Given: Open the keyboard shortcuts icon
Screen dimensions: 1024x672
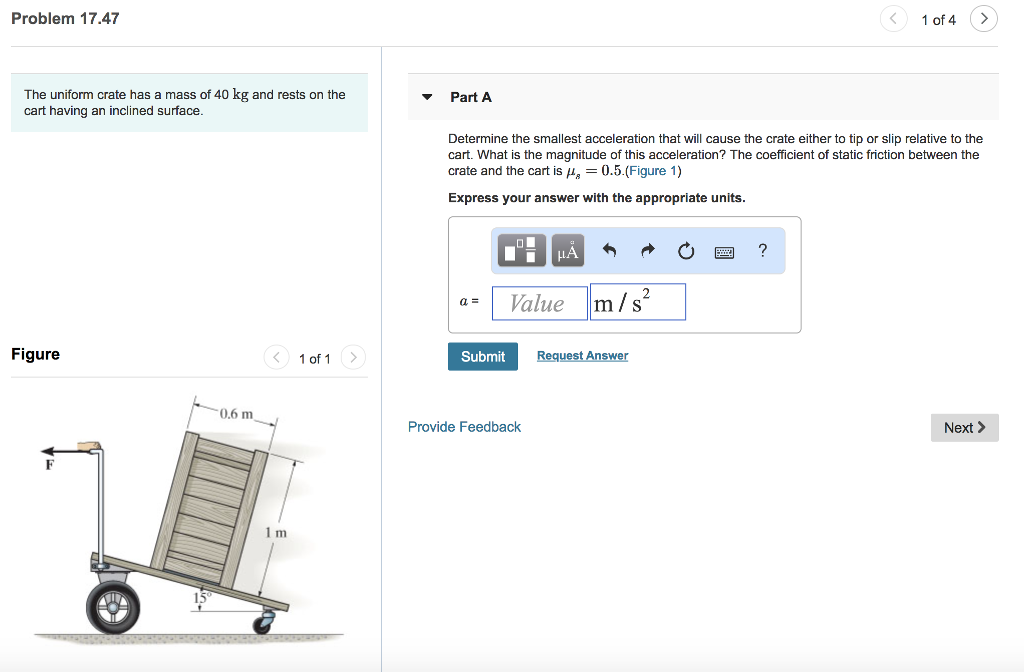Looking at the screenshot, I should [725, 250].
